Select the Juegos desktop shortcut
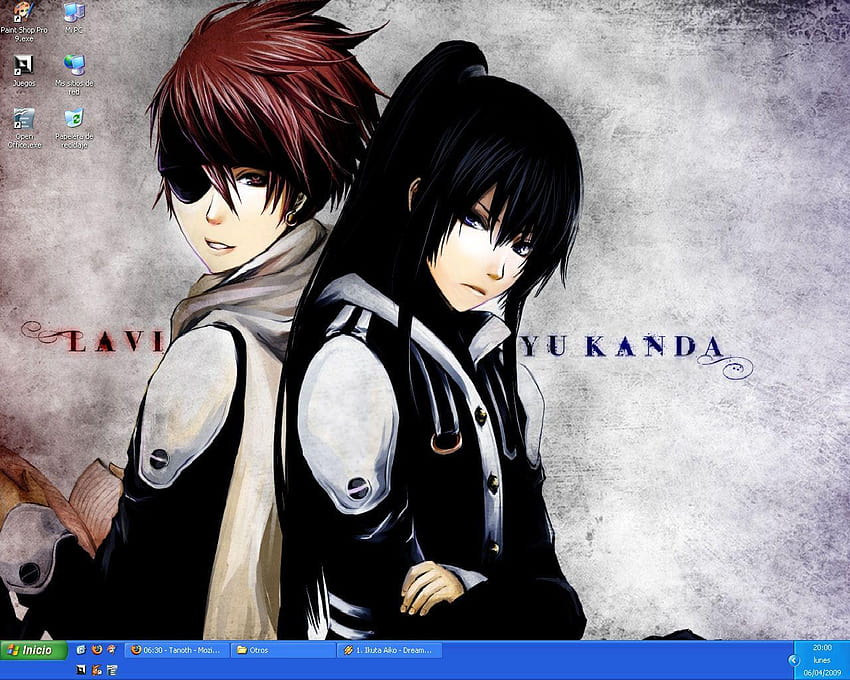 [x=24, y=70]
